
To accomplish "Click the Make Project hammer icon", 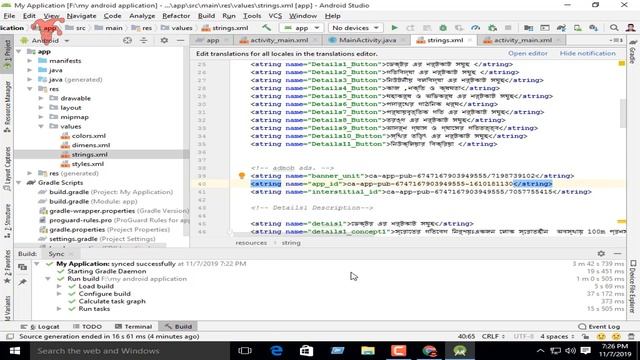I will coord(267,28).
